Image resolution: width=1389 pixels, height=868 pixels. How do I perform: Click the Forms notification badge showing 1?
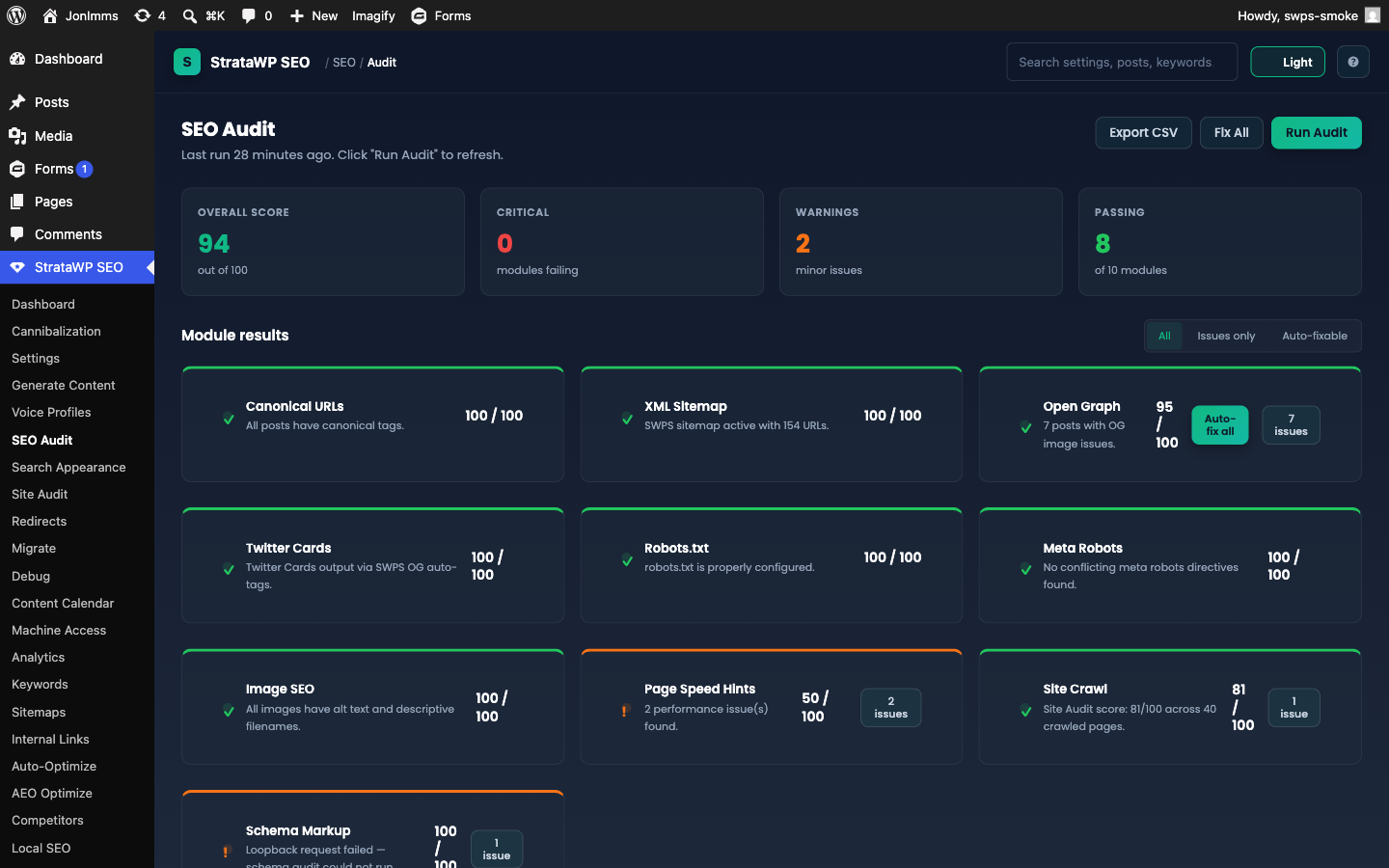click(x=85, y=169)
